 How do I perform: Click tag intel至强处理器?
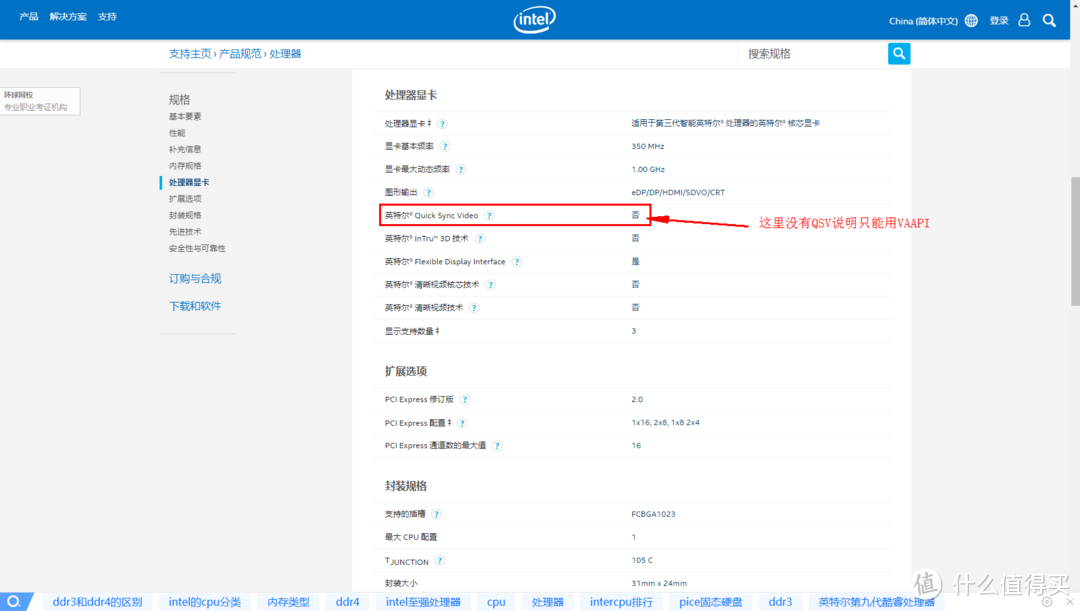pyautogui.click(x=423, y=602)
